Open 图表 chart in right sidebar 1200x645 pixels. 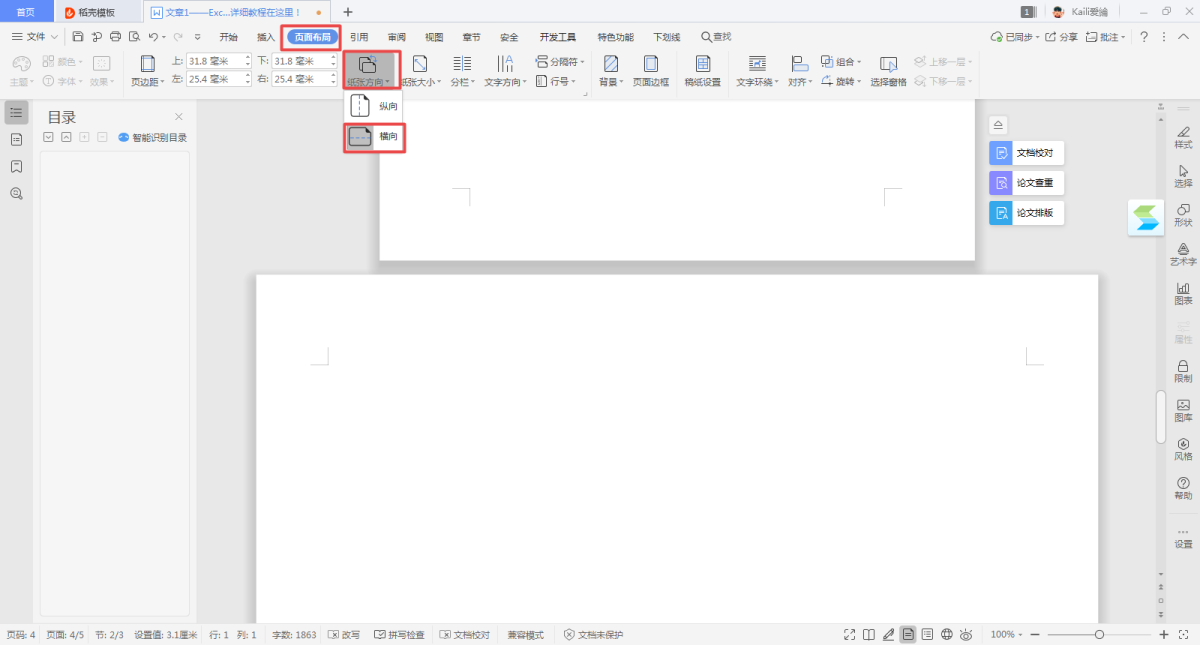coord(1183,293)
